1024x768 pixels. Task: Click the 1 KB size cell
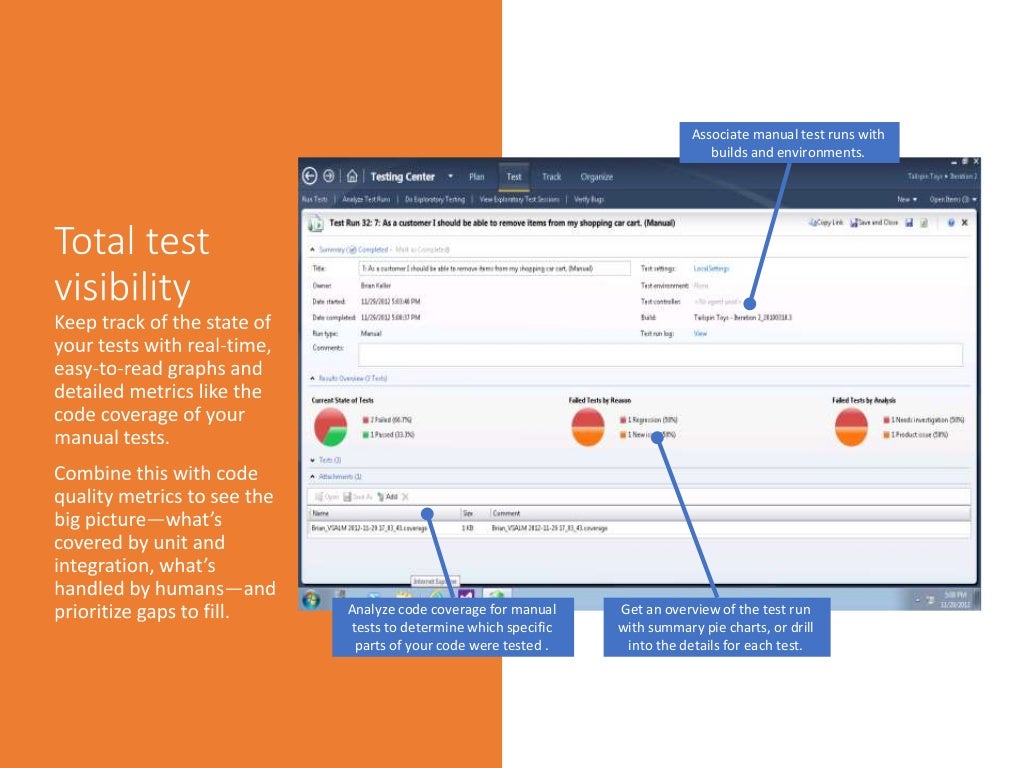[468, 528]
